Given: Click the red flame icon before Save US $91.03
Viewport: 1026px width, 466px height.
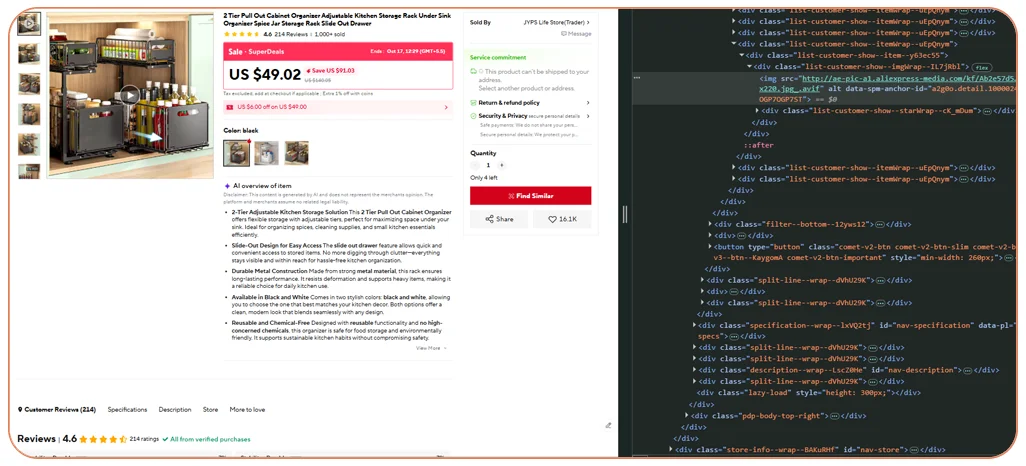Looking at the screenshot, I should pos(308,71).
